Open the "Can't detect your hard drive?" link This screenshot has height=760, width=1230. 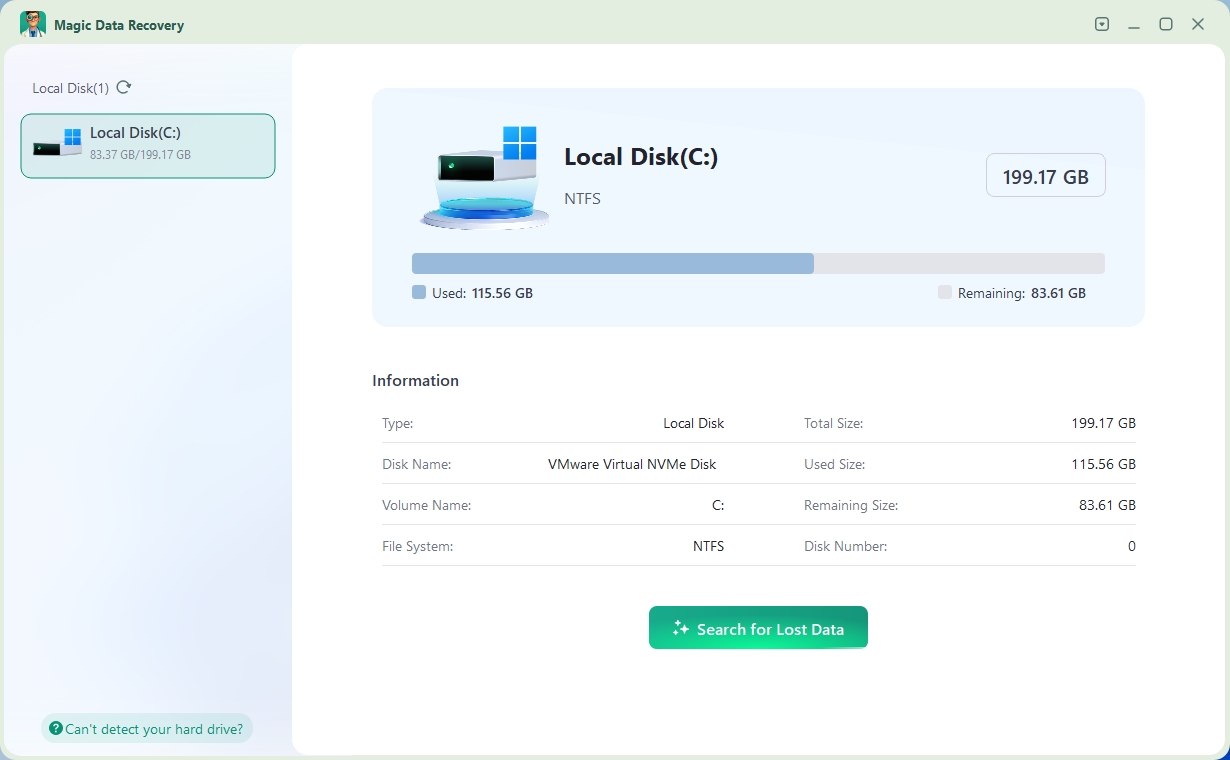click(154, 729)
